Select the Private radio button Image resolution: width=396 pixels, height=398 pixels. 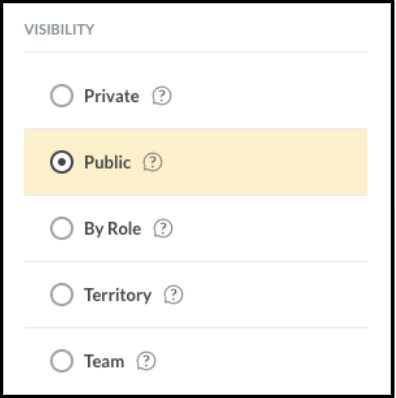click(x=62, y=96)
